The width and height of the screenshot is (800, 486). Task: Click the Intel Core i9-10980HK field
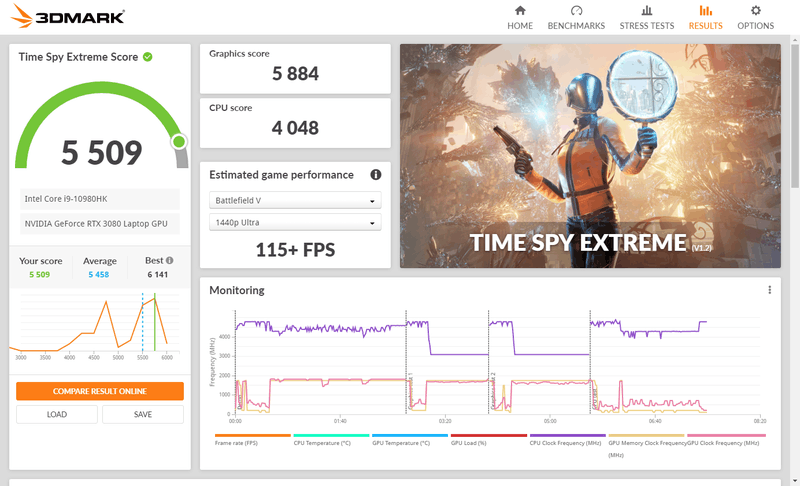click(100, 199)
